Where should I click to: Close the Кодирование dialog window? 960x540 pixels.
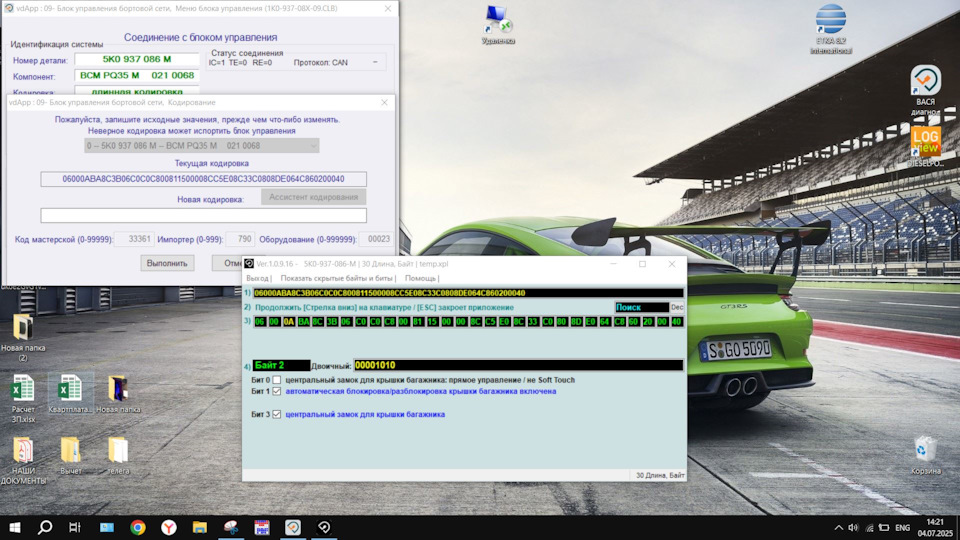pos(384,103)
